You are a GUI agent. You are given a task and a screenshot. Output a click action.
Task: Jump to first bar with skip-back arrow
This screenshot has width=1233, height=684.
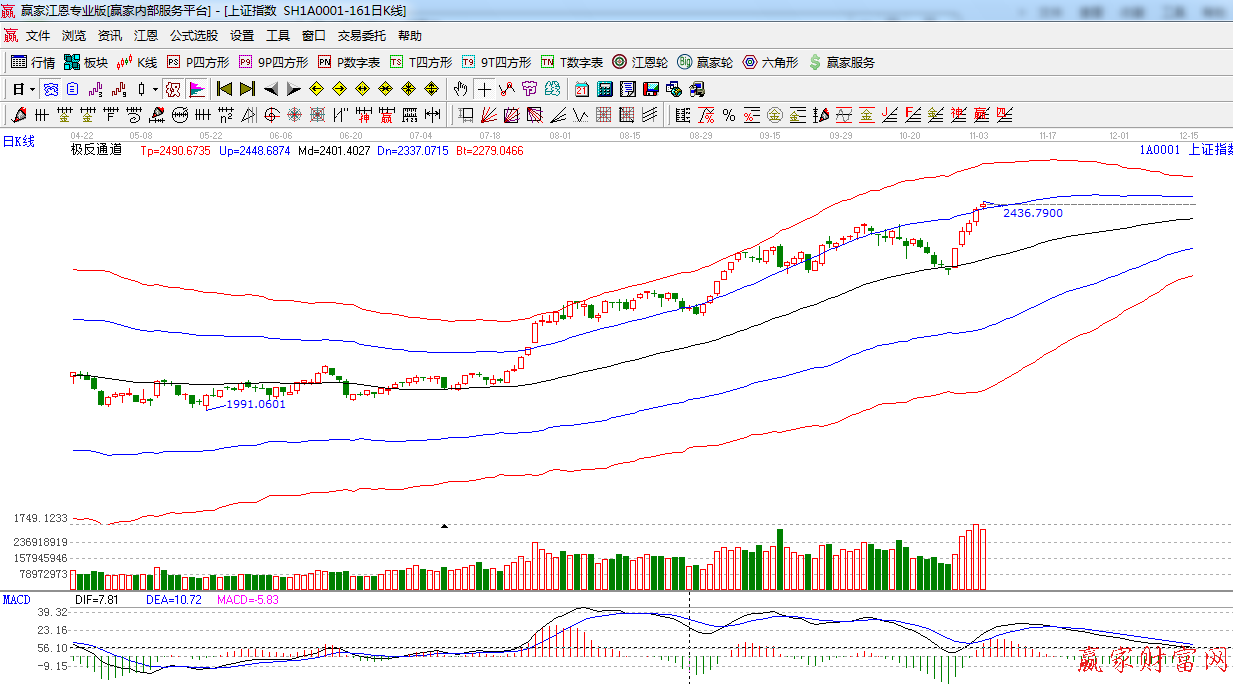coord(224,89)
